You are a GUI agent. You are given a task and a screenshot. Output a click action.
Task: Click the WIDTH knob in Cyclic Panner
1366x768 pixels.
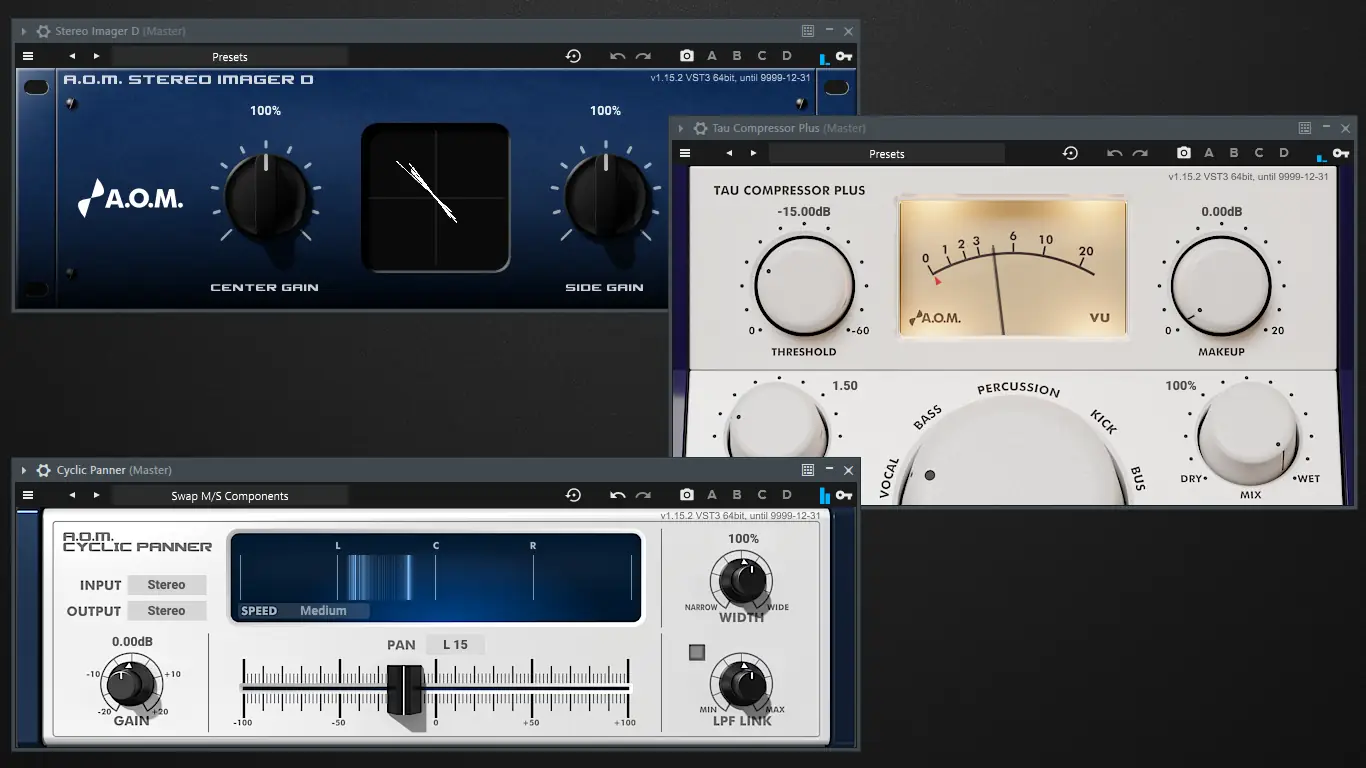(x=741, y=579)
